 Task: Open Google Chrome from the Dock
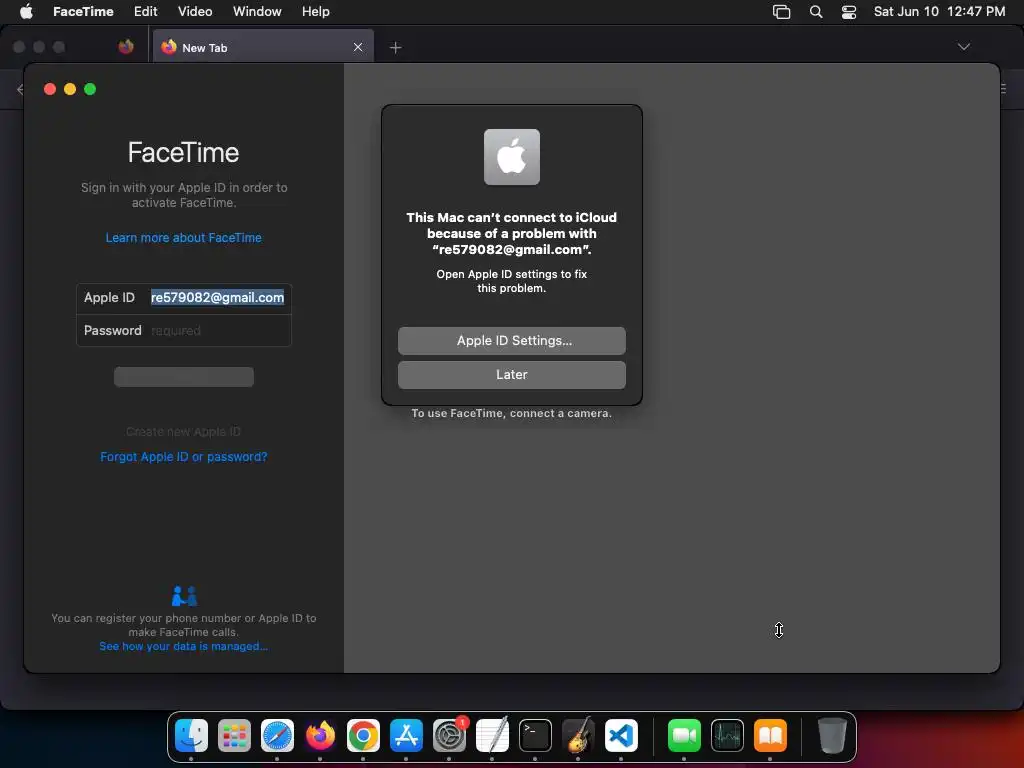click(363, 736)
